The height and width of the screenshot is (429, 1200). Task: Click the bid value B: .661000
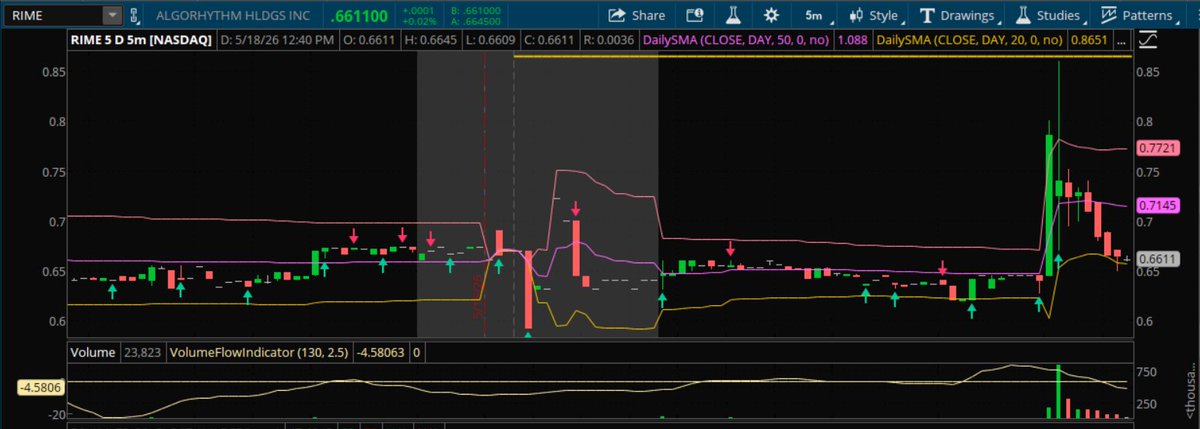click(x=477, y=10)
